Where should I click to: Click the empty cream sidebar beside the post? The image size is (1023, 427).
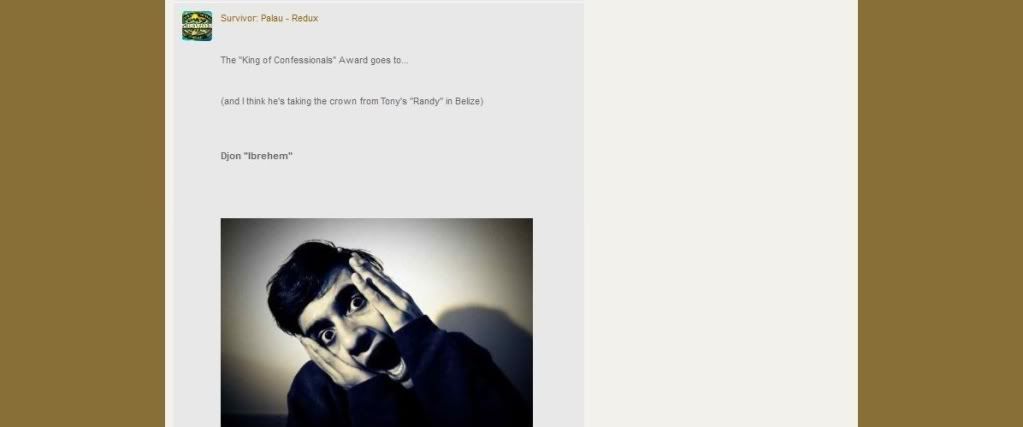point(721,214)
